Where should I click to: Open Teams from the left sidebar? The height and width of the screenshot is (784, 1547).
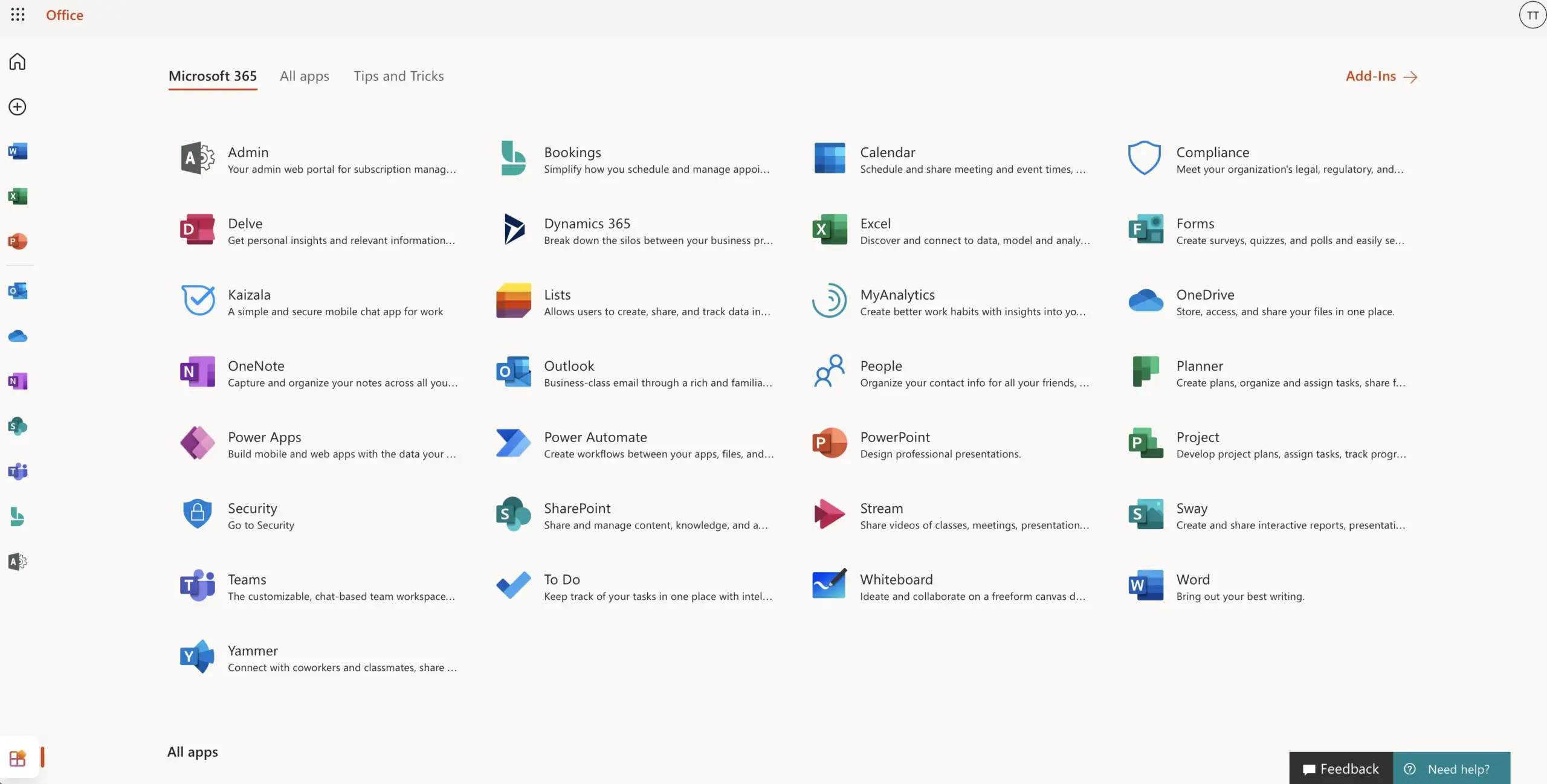click(x=18, y=471)
